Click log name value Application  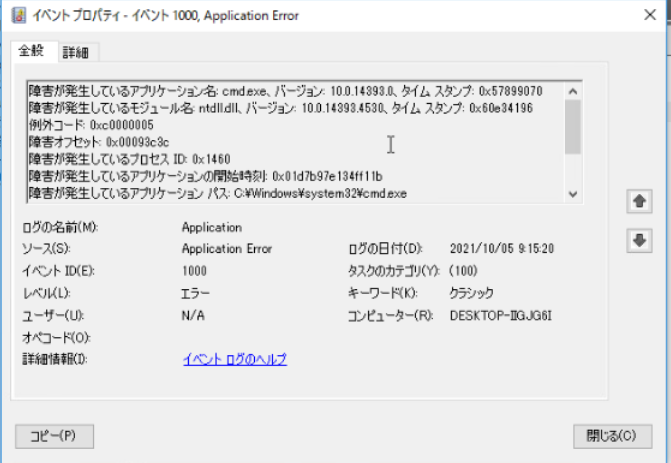pos(212,227)
